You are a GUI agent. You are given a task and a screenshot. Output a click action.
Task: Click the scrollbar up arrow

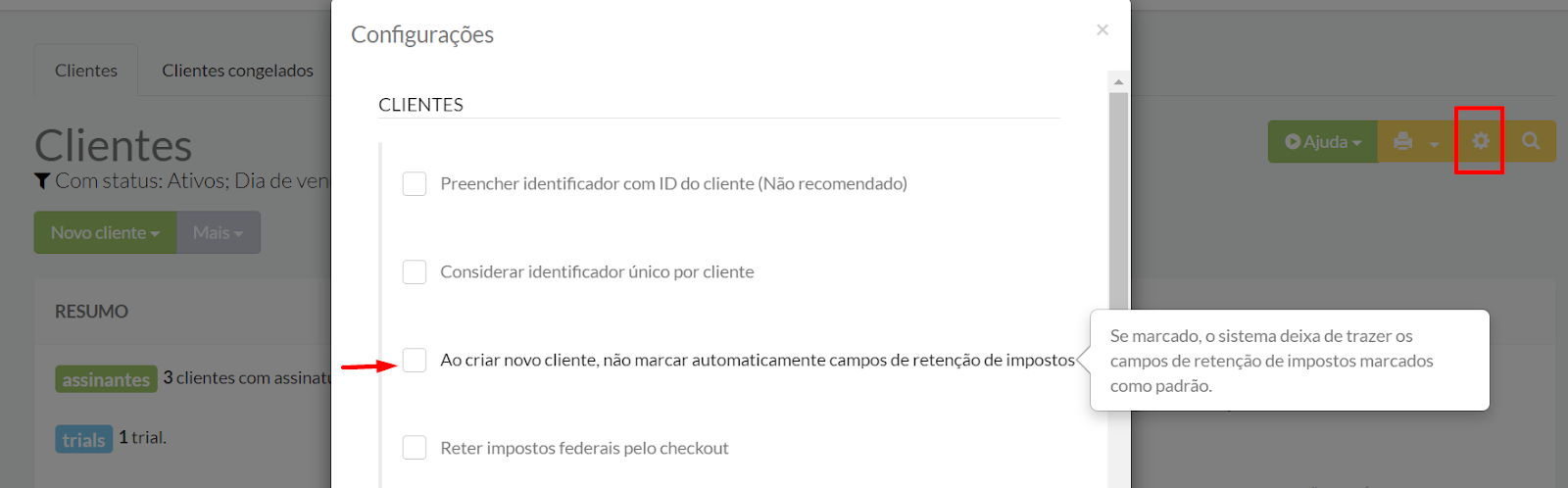click(1118, 81)
